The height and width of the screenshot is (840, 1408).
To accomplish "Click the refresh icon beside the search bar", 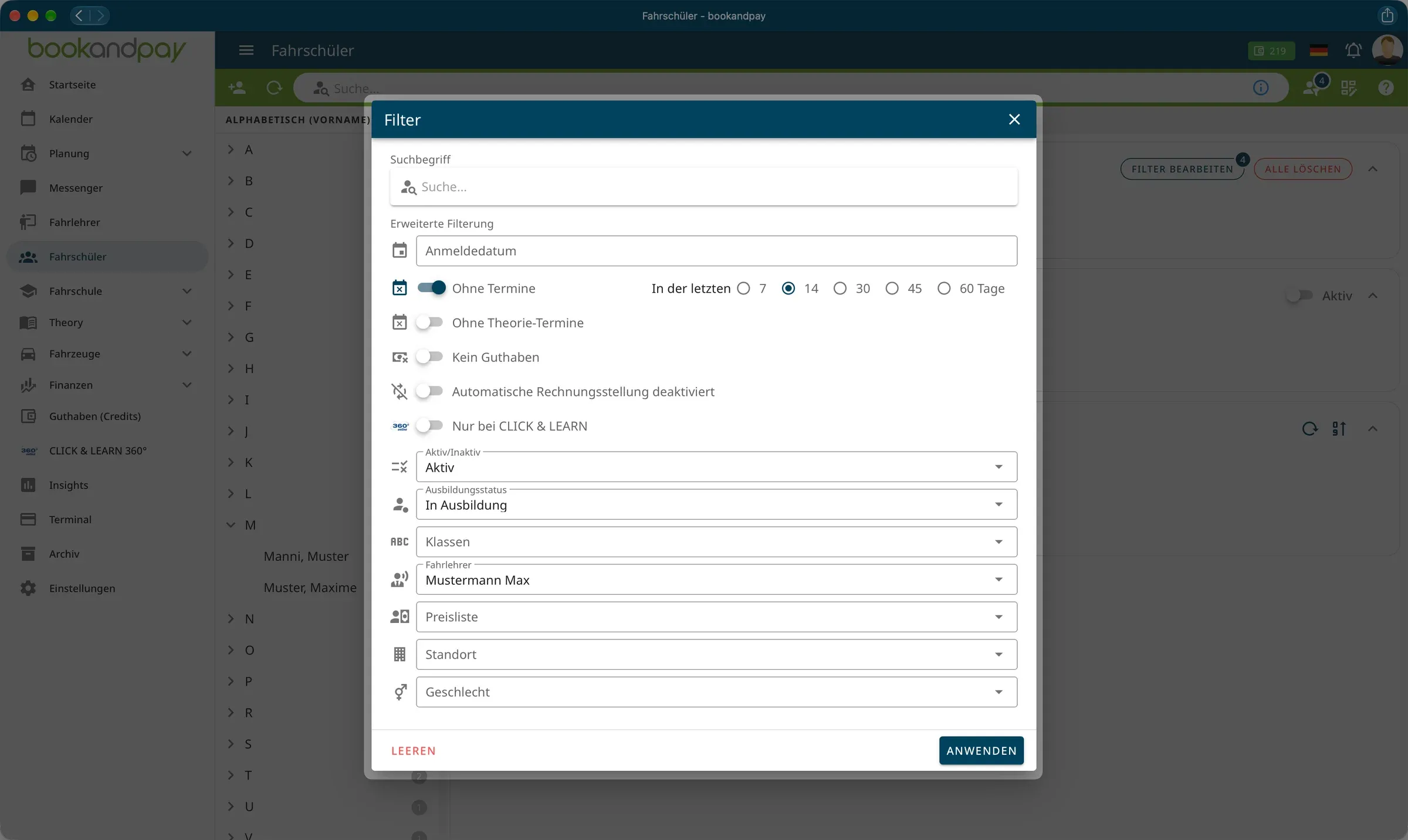I will coord(274,88).
